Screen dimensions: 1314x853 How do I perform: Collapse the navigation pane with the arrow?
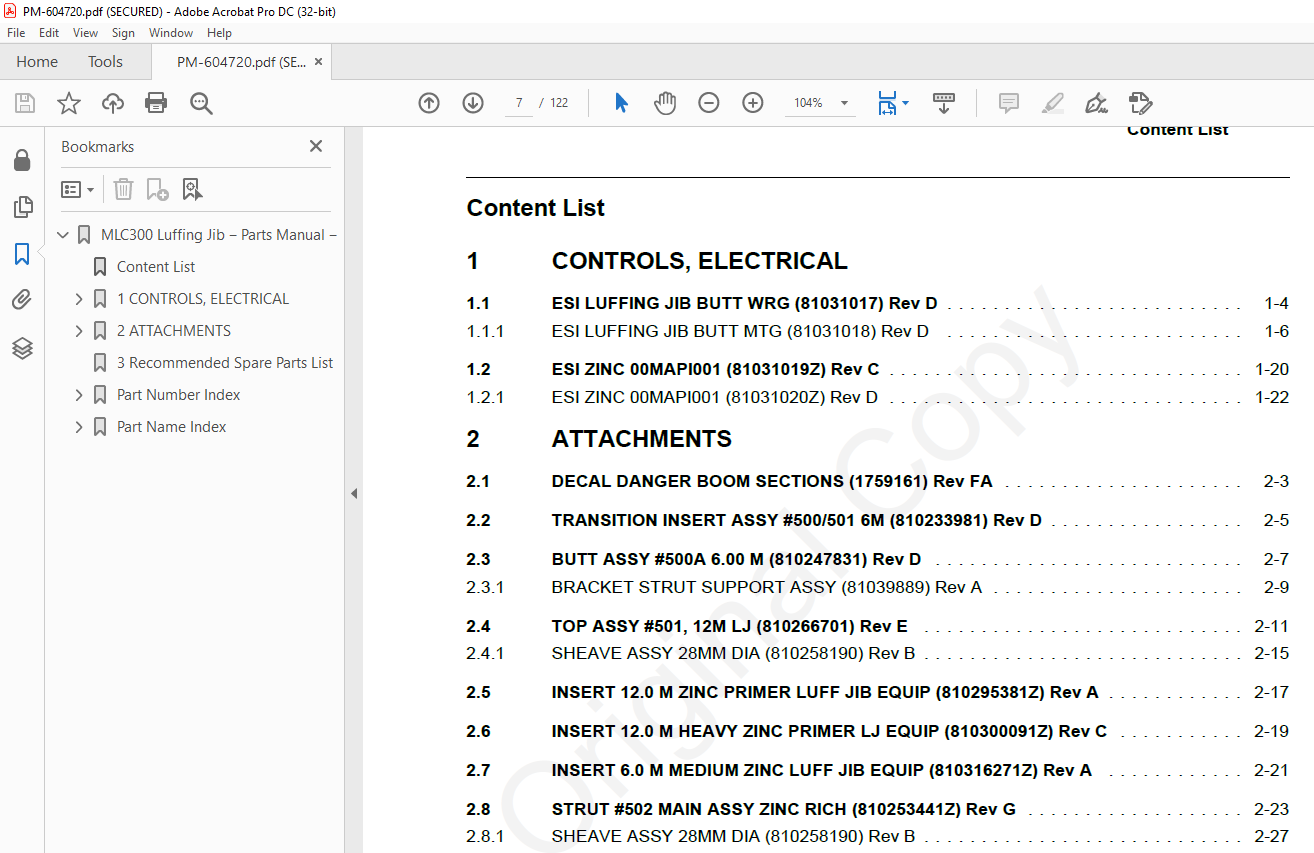click(x=353, y=493)
